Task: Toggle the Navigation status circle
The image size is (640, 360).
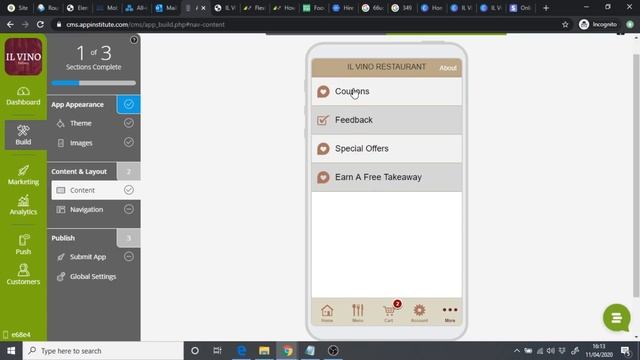Action: pos(129,209)
